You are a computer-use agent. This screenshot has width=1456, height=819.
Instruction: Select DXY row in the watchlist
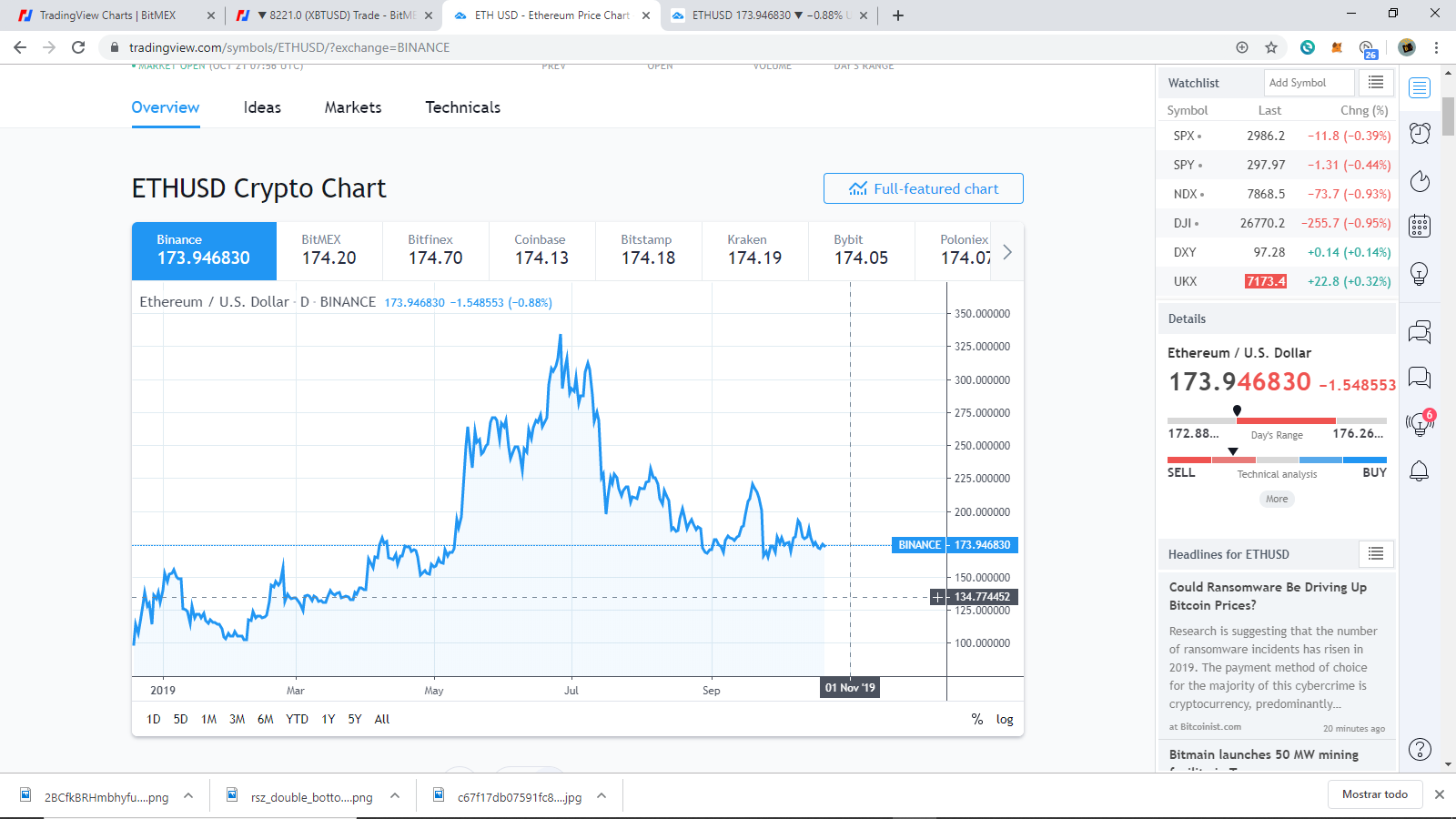[1276, 252]
